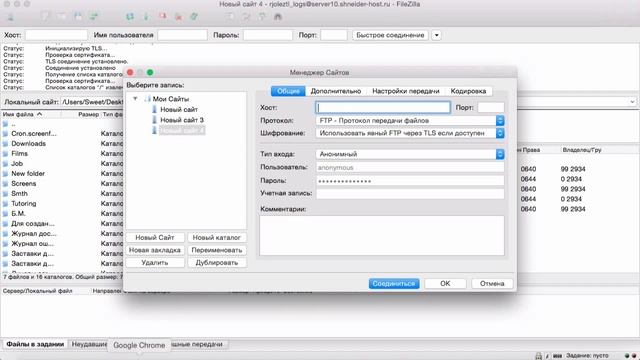Click the quick connect Порт field
640x360 pixels.
click(x=334, y=35)
